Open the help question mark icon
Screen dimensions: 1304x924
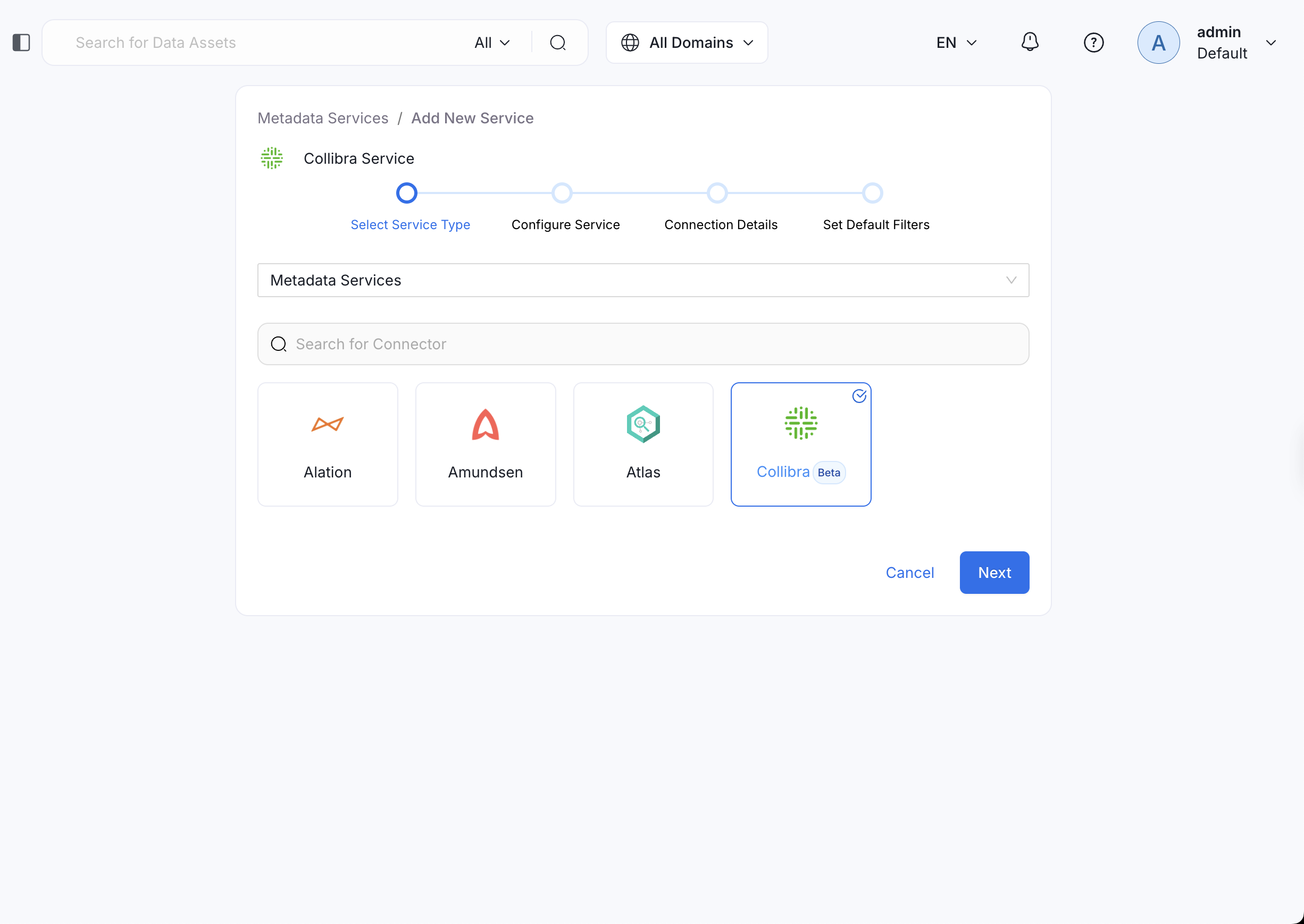[x=1093, y=43]
